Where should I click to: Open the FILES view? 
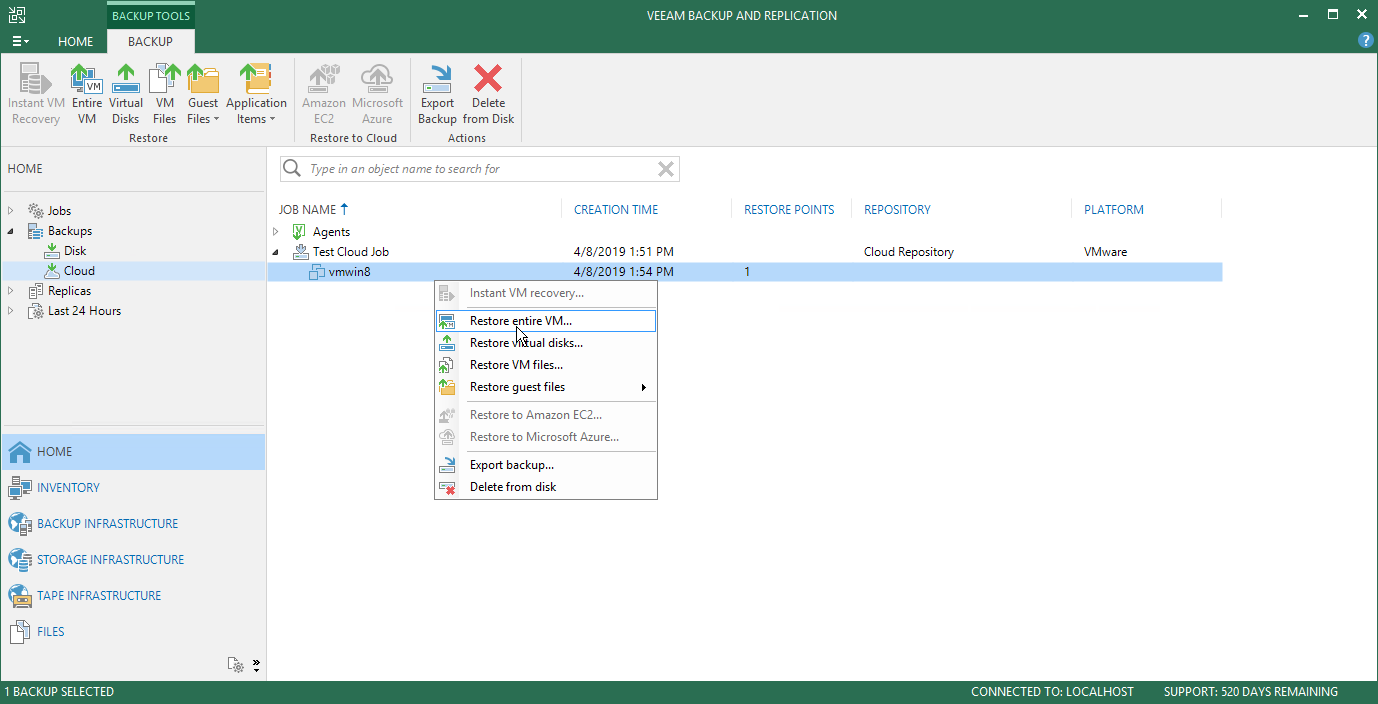tap(133, 632)
